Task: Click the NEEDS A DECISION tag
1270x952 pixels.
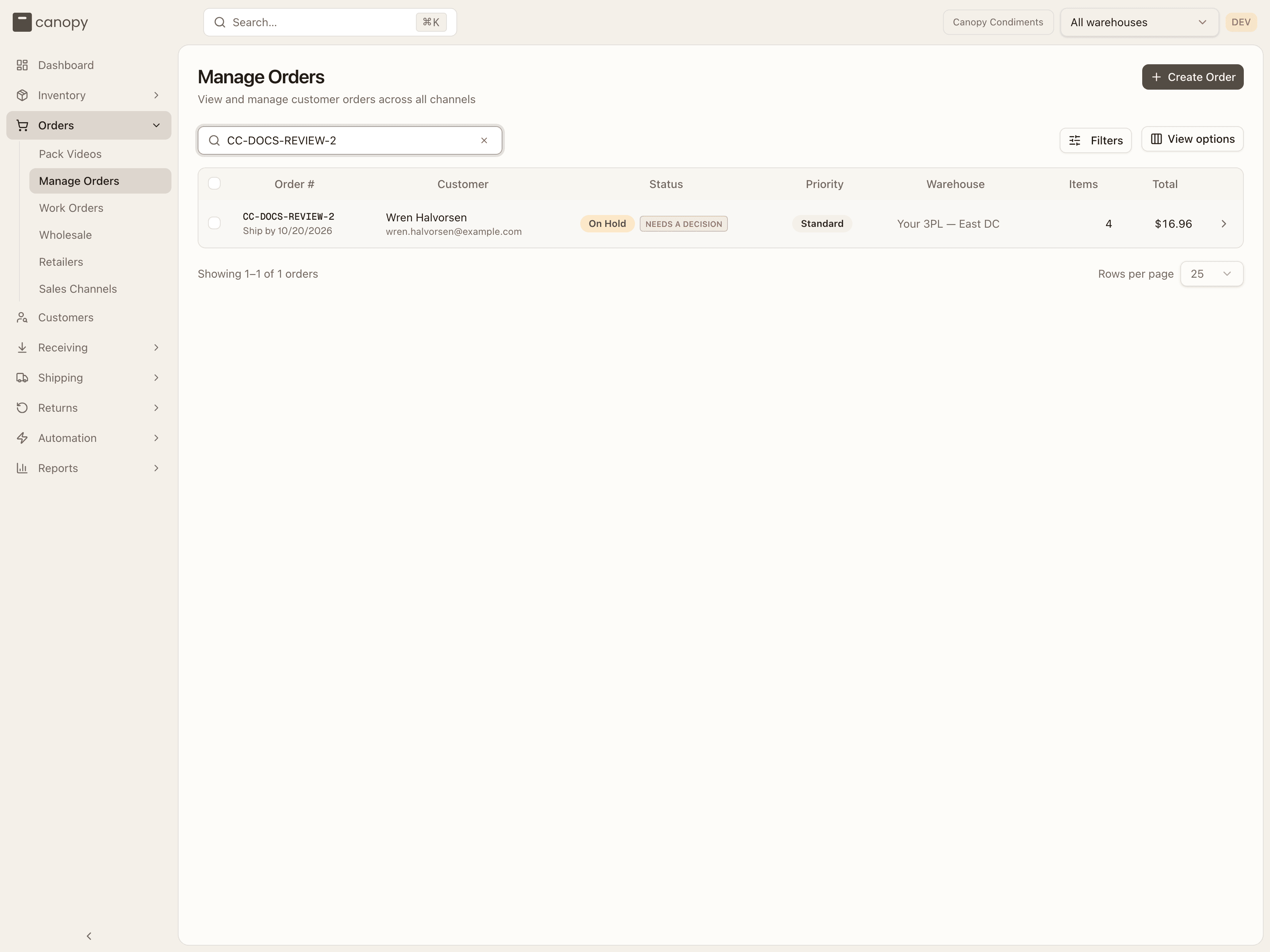Action: click(x=683, y=224)
